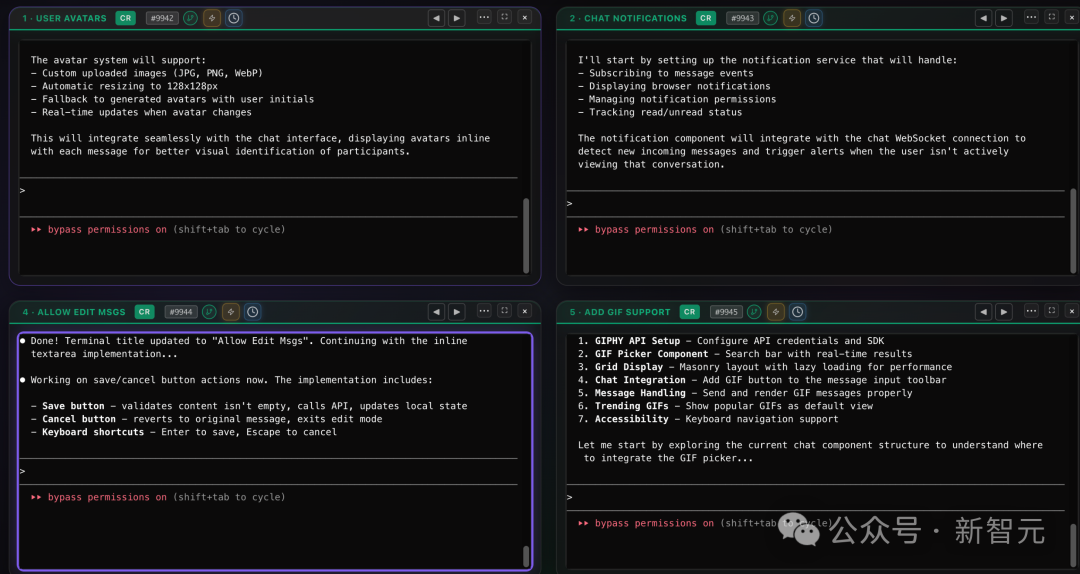Image resolution: width=1080 pixels, height=574 pixels.
Task: Select the "2 · Chat Notifications" panel title
Action: tap(628, 18)
